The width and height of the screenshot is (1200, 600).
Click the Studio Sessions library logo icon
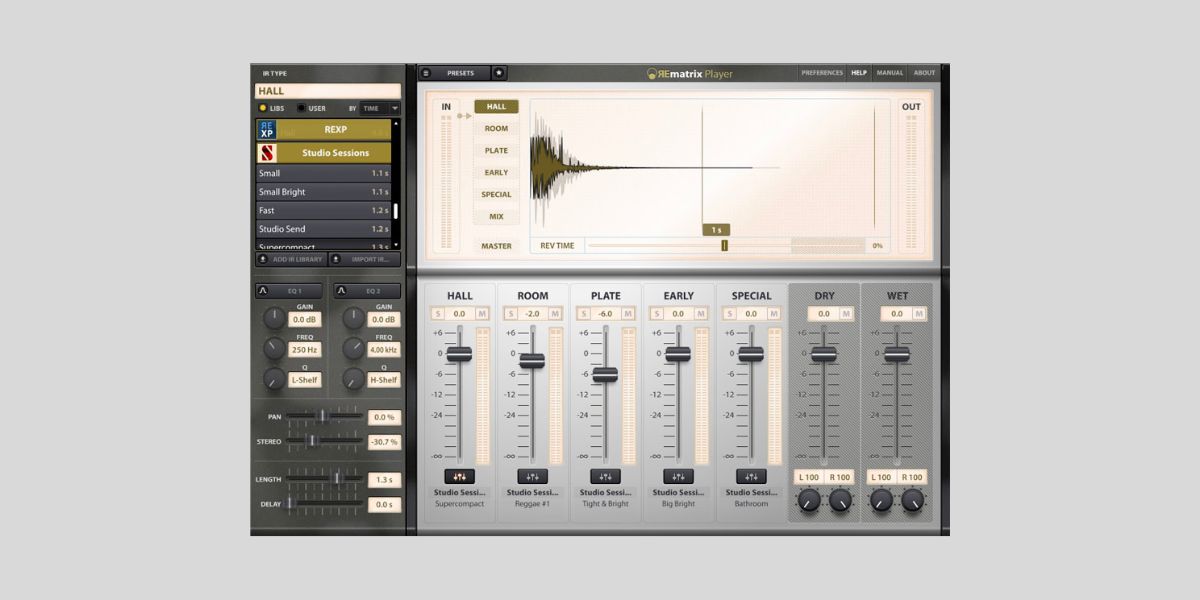pyautogui.click(x=266, y=153)
